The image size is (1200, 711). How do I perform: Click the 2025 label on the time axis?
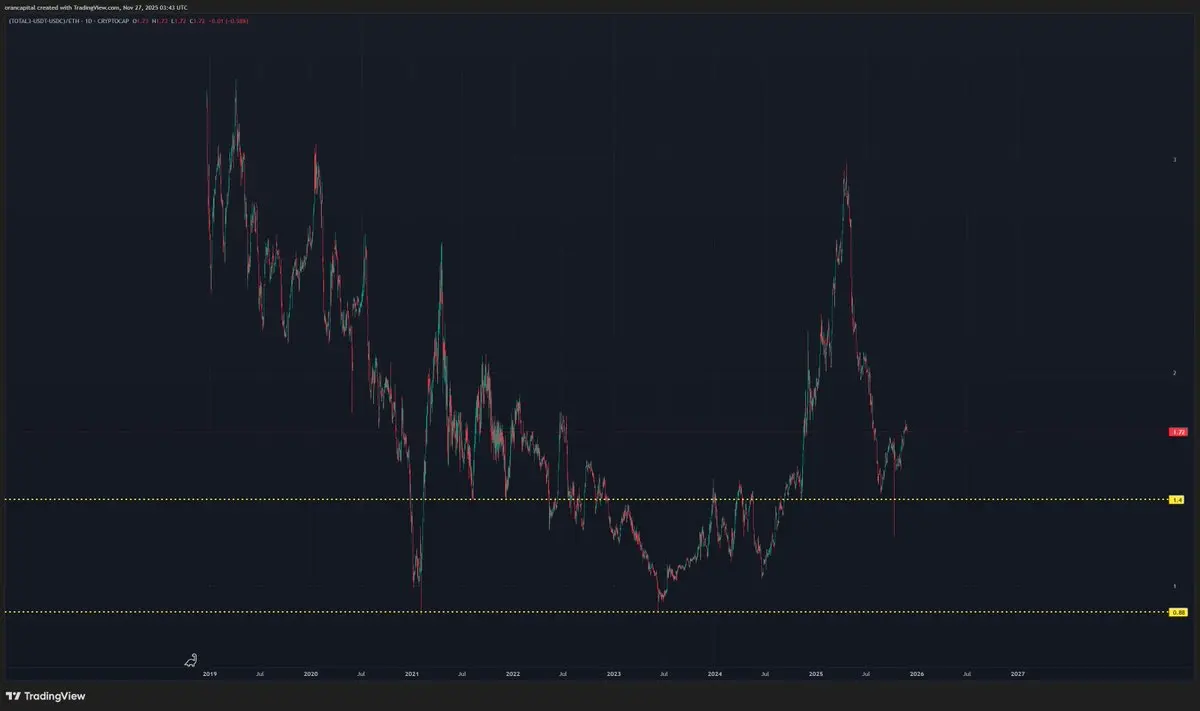click(816, 674)
